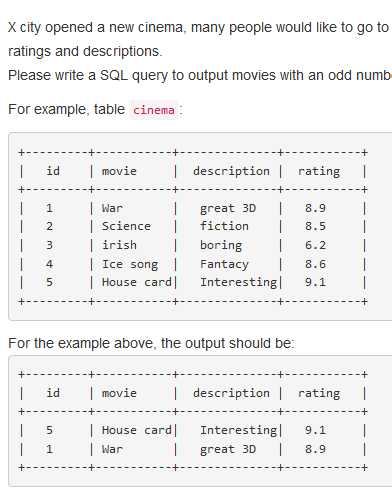
Task: Click the description header in the first table
Action: pyautogui.click(x=231, y=171)
